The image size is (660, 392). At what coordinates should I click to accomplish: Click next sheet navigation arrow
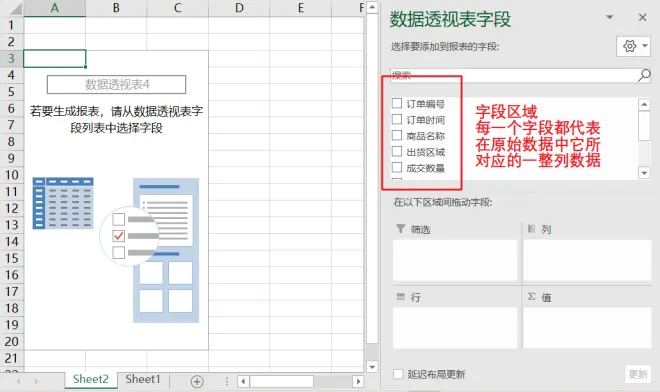pyautogui.click(x=37, y=381)
